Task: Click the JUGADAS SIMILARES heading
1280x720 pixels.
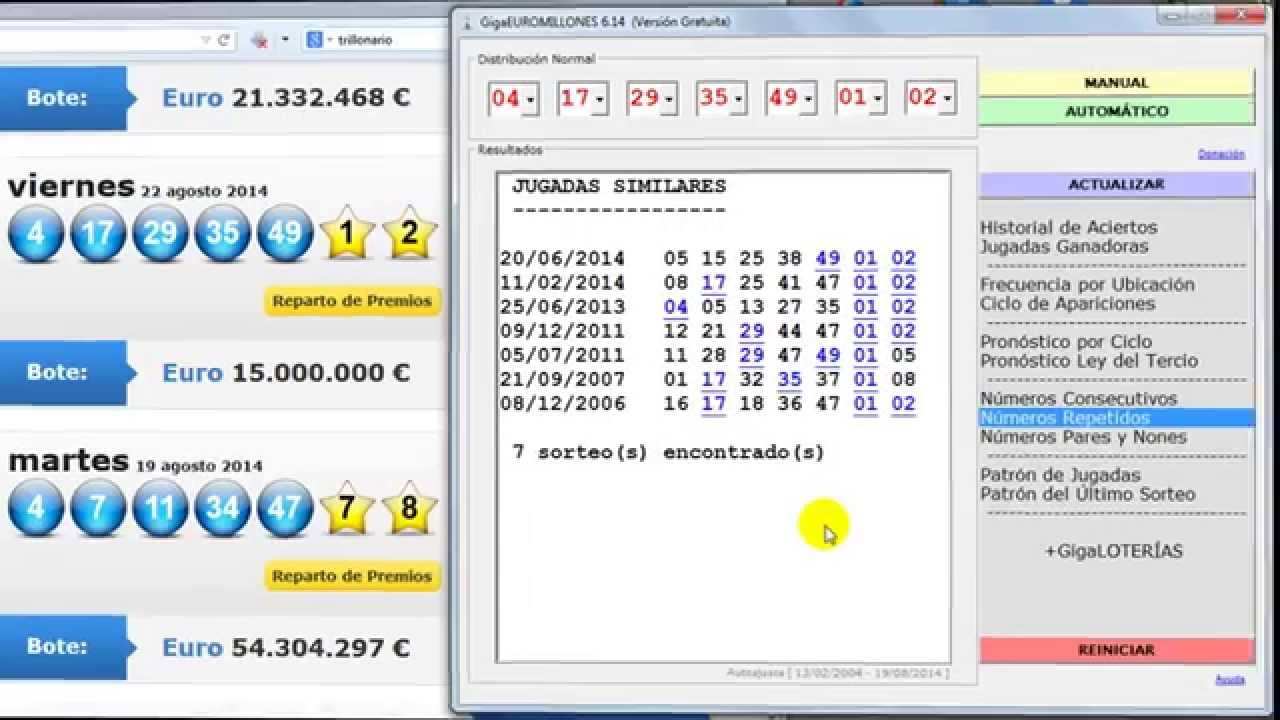Action: (619, 186)
